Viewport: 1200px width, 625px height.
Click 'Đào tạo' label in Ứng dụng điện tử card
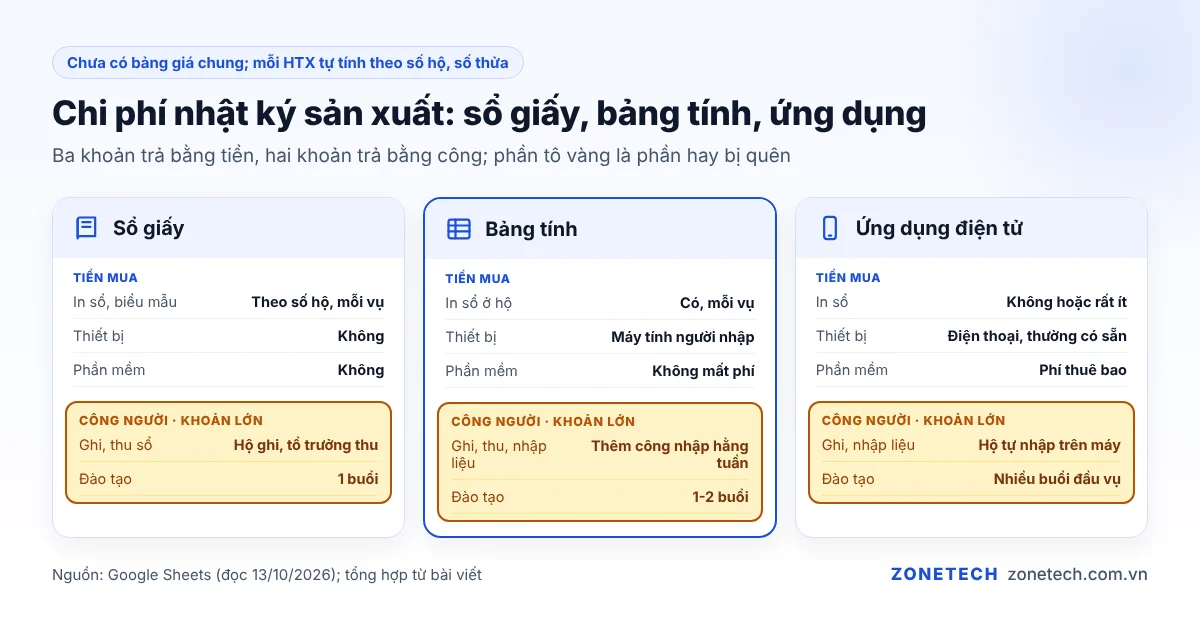pos(848,479)
